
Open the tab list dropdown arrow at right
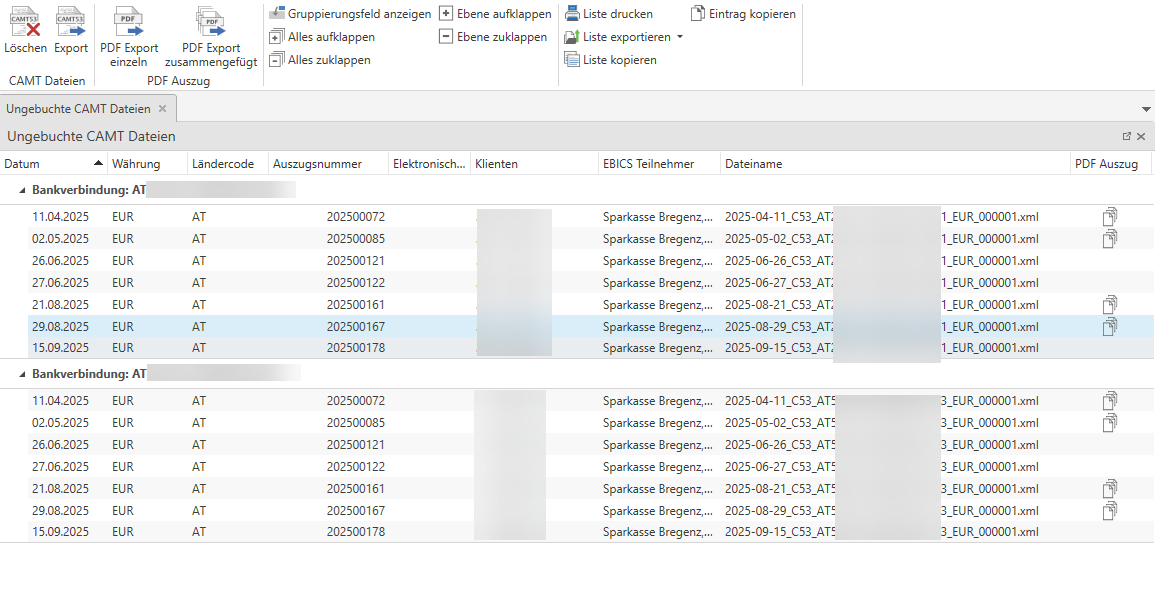tap(1145, 108)
